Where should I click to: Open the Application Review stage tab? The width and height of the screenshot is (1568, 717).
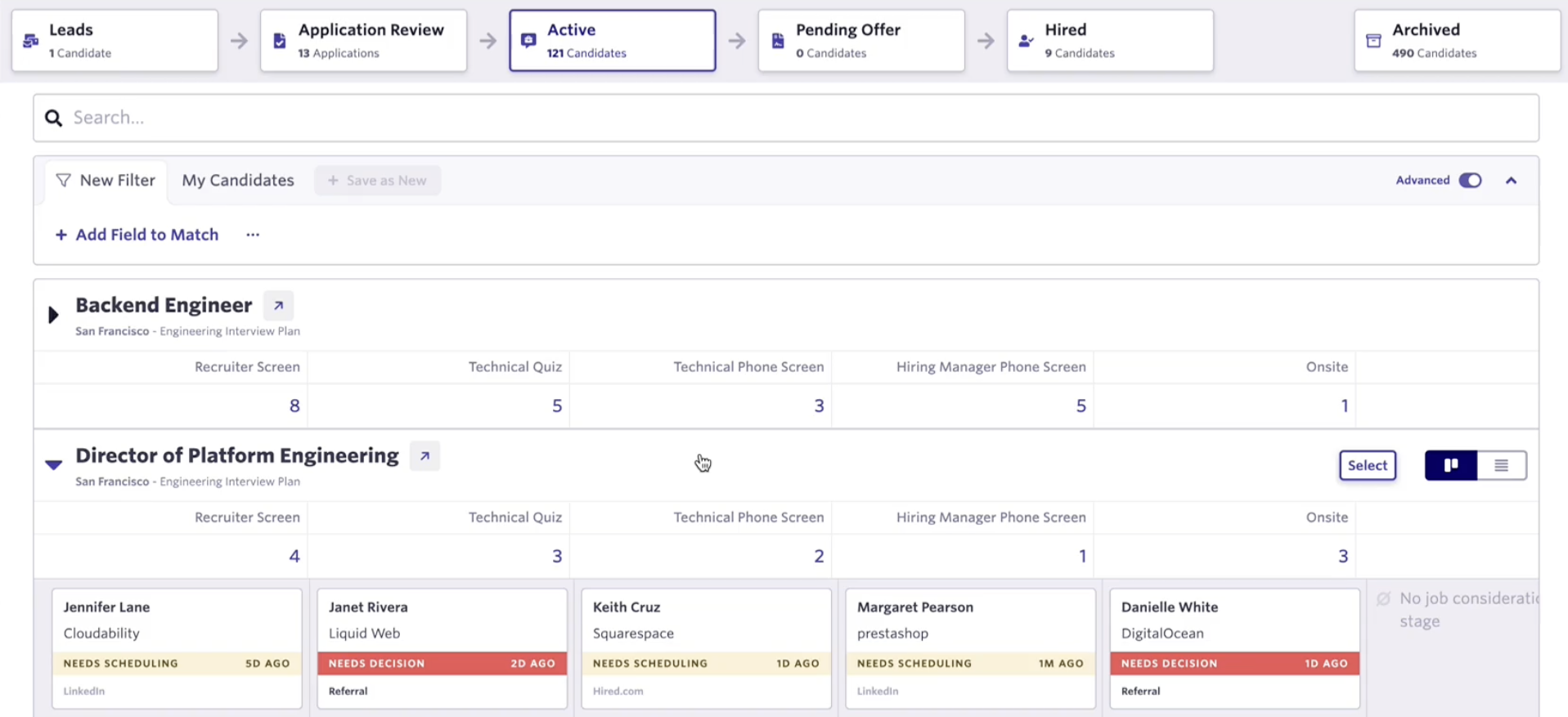364,41
